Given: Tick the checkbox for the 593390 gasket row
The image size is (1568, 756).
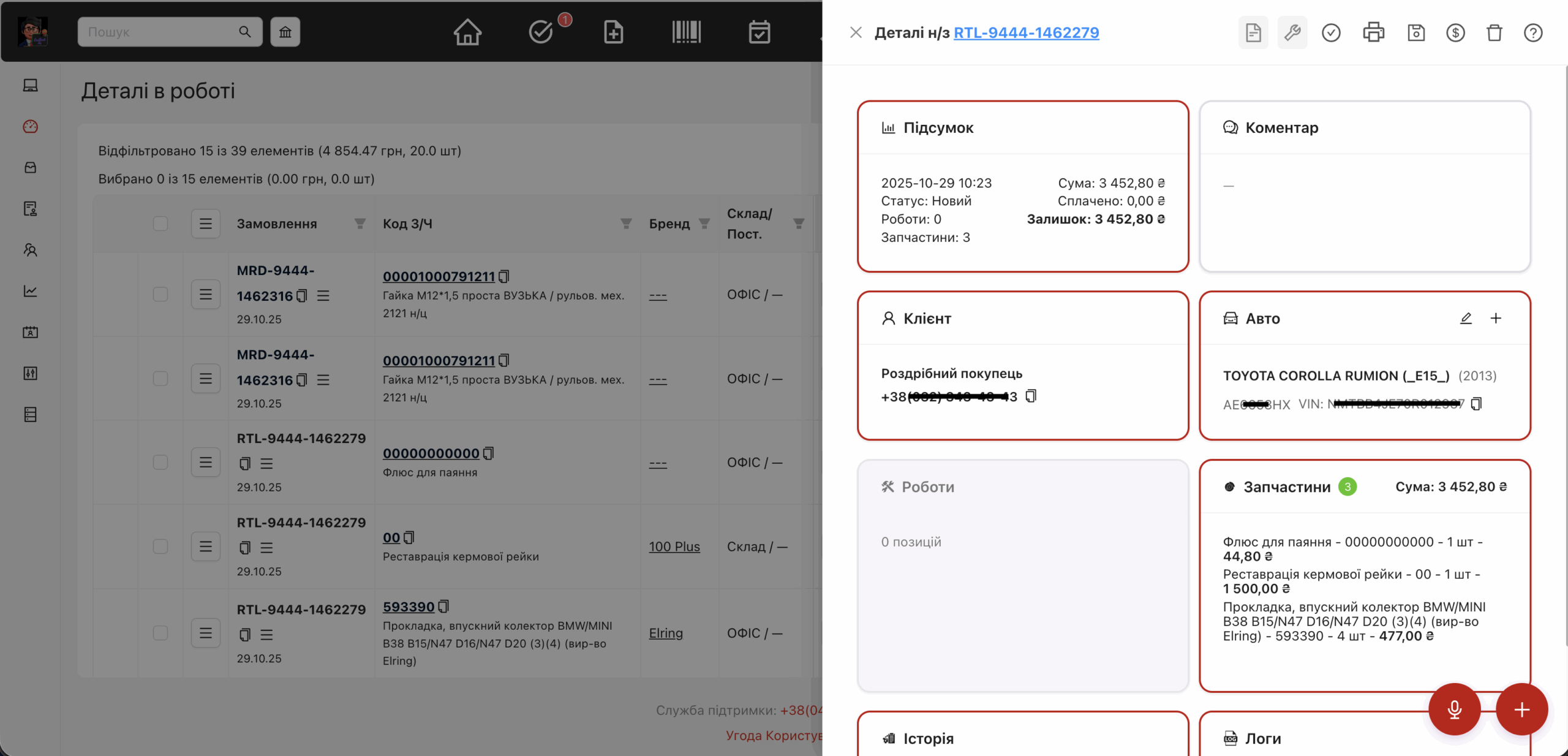Looking at the screenshot, I should [x=160, y=633].
